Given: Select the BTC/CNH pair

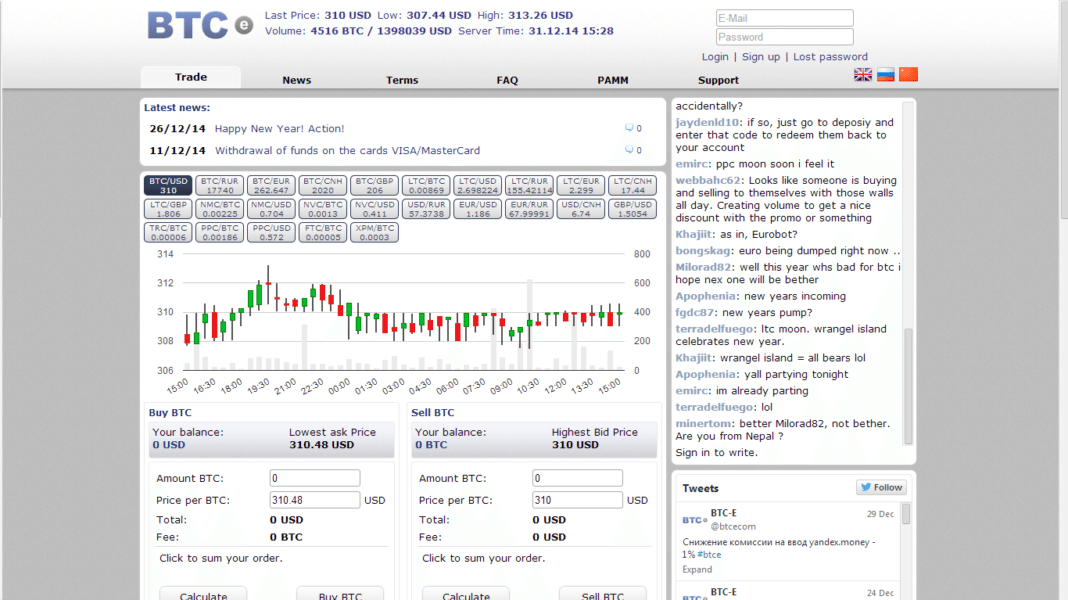Looking at the screenshot, I should point(323,185).
